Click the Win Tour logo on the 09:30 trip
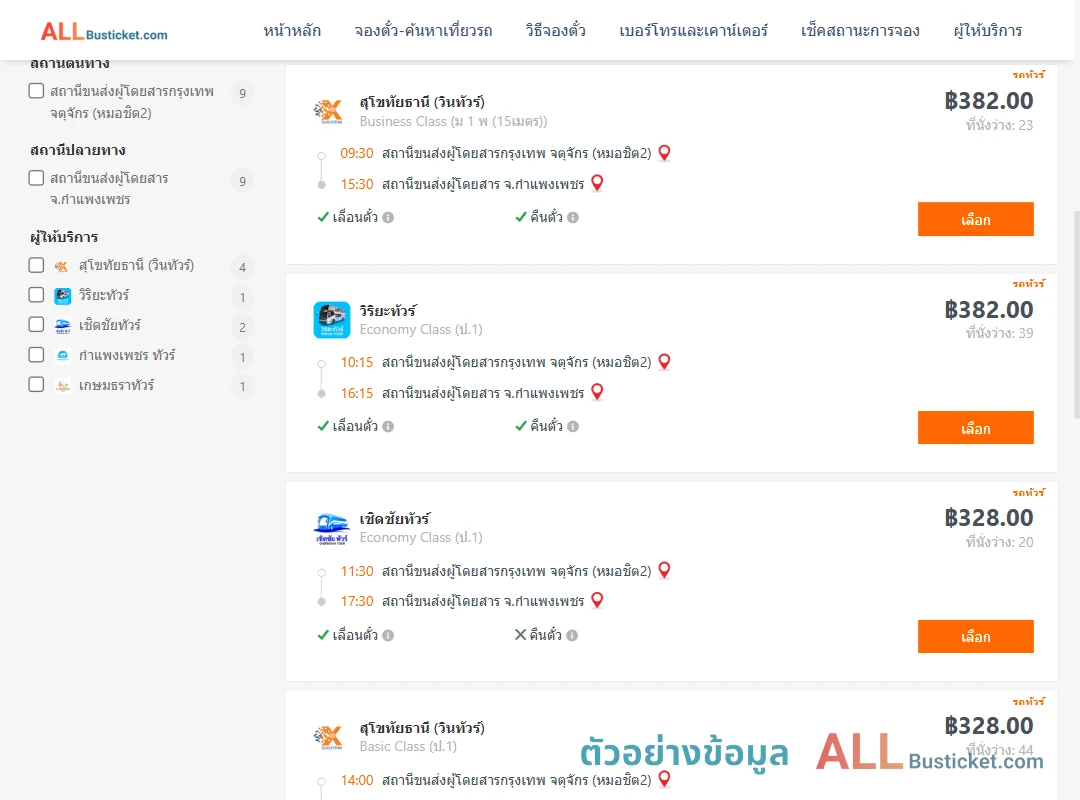Viewport: 1080px width, 800px height. [x=329, y=110]
